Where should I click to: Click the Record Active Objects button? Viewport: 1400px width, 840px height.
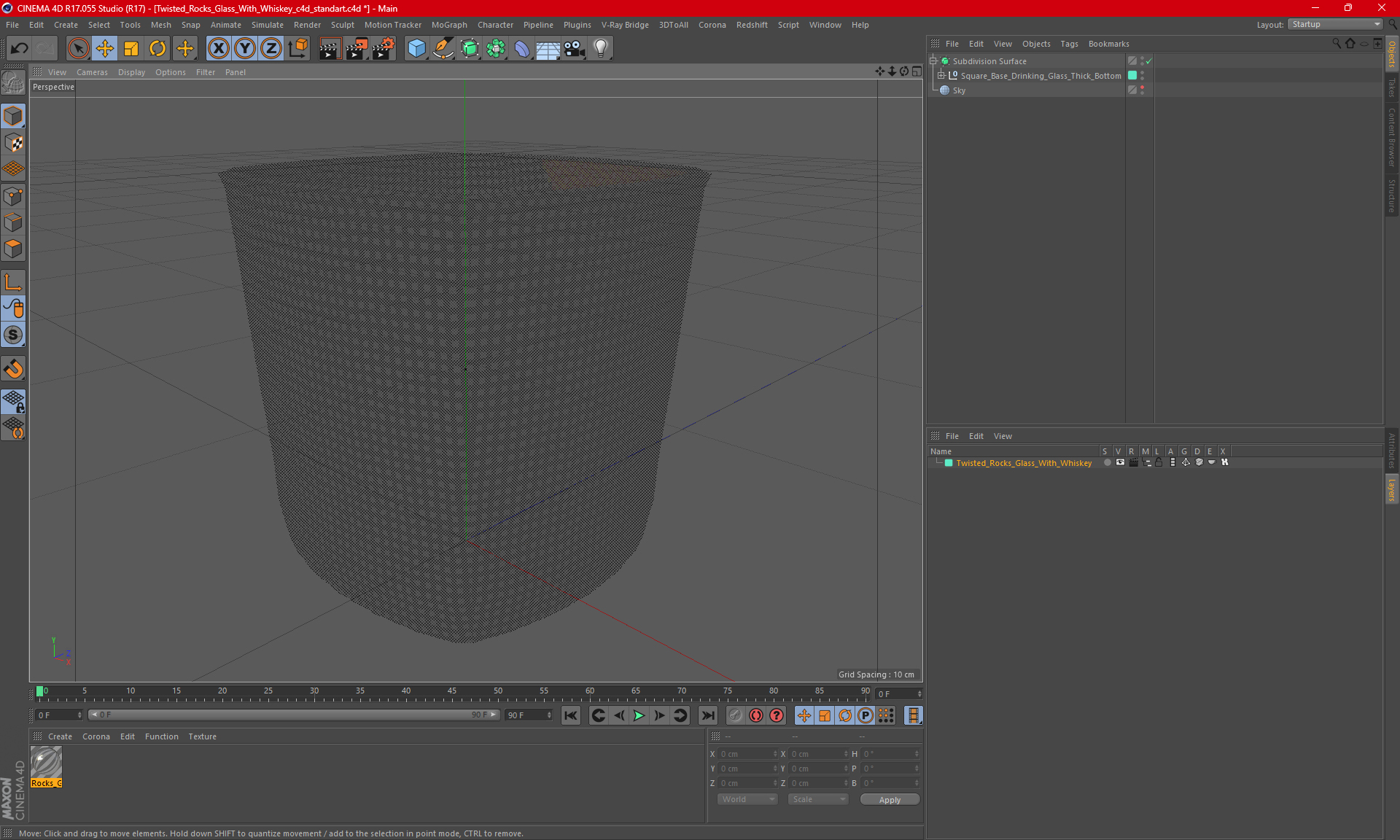[736, 715]
